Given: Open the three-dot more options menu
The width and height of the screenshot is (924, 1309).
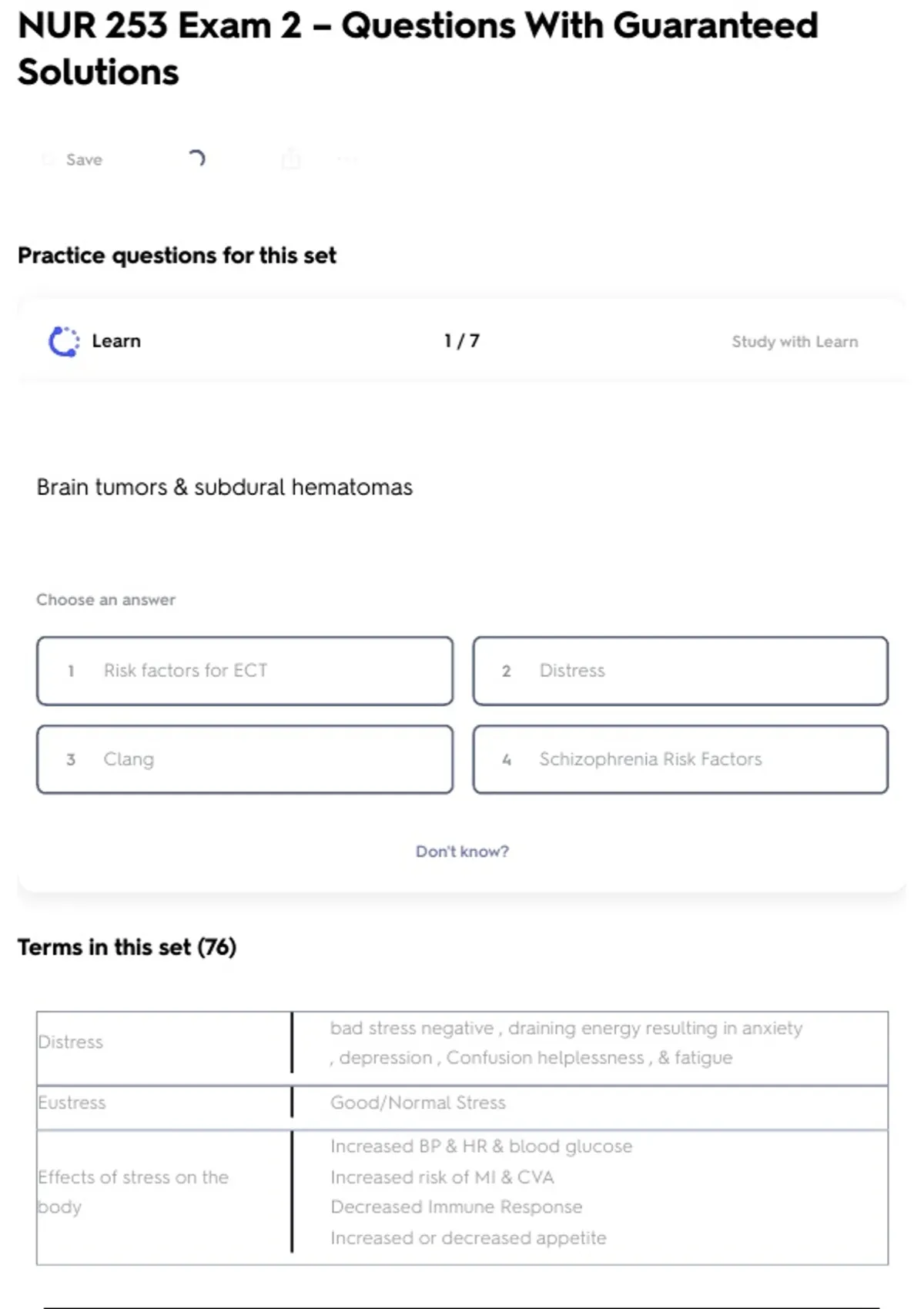Looking at the screenshot, I should (347, 159).
